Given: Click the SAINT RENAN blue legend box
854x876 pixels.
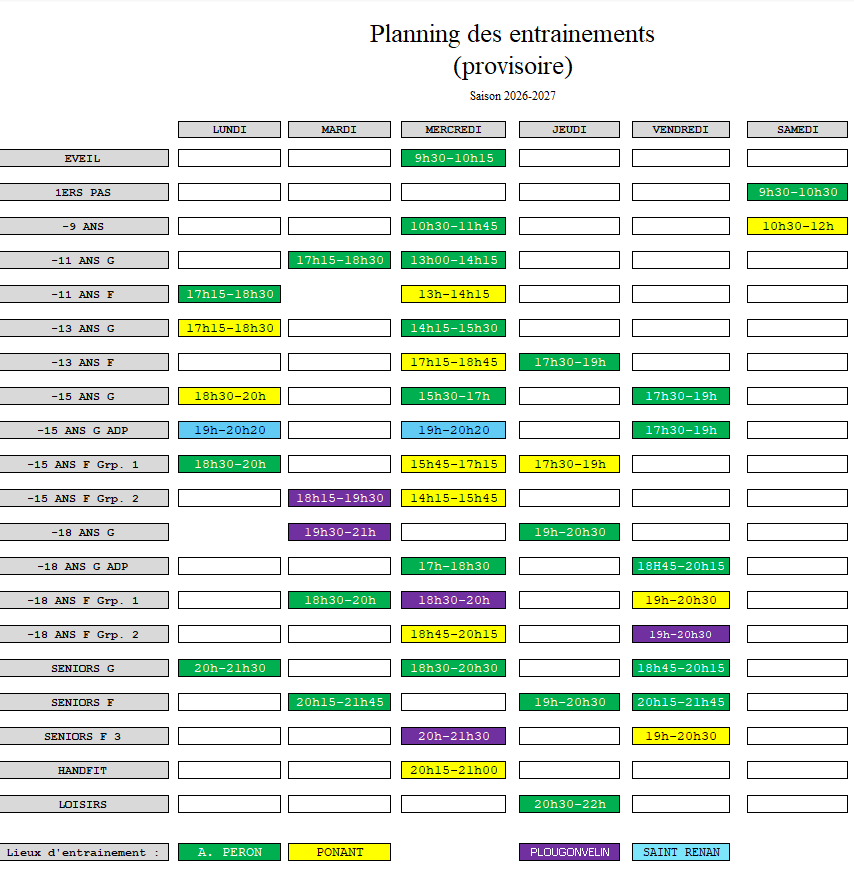Looking at the screenshot, I should coord(680,852).
